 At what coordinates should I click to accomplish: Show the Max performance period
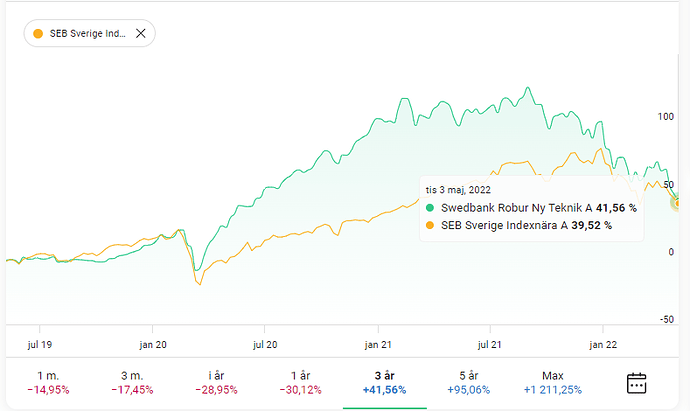tap(553, 382)
